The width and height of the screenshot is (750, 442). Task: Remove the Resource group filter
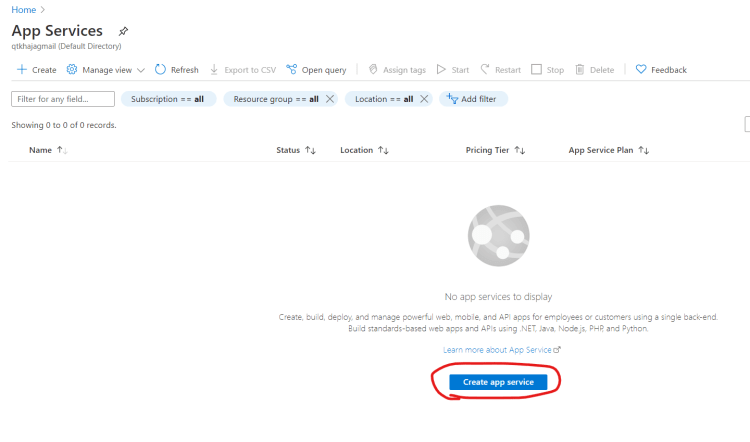[330, 99]
